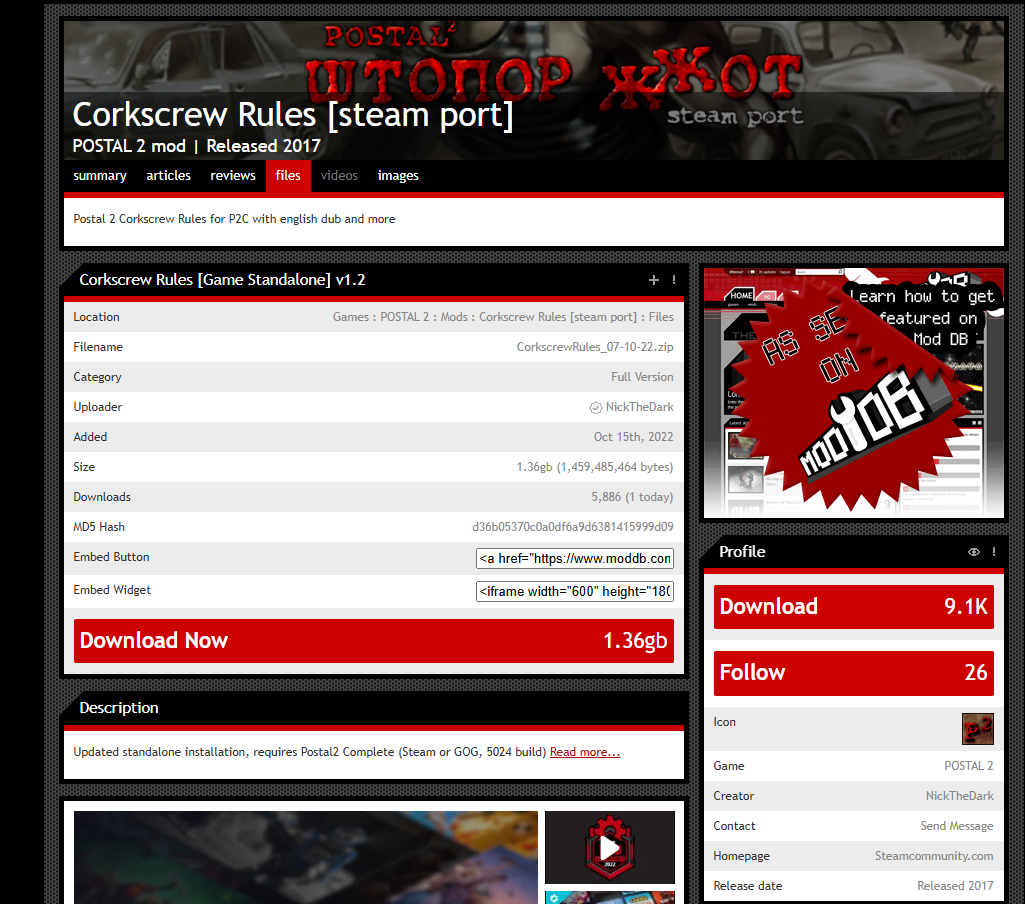The image size is (1025, 904).
Task: Open the reviews tab
Action: (x=233, y=176)
